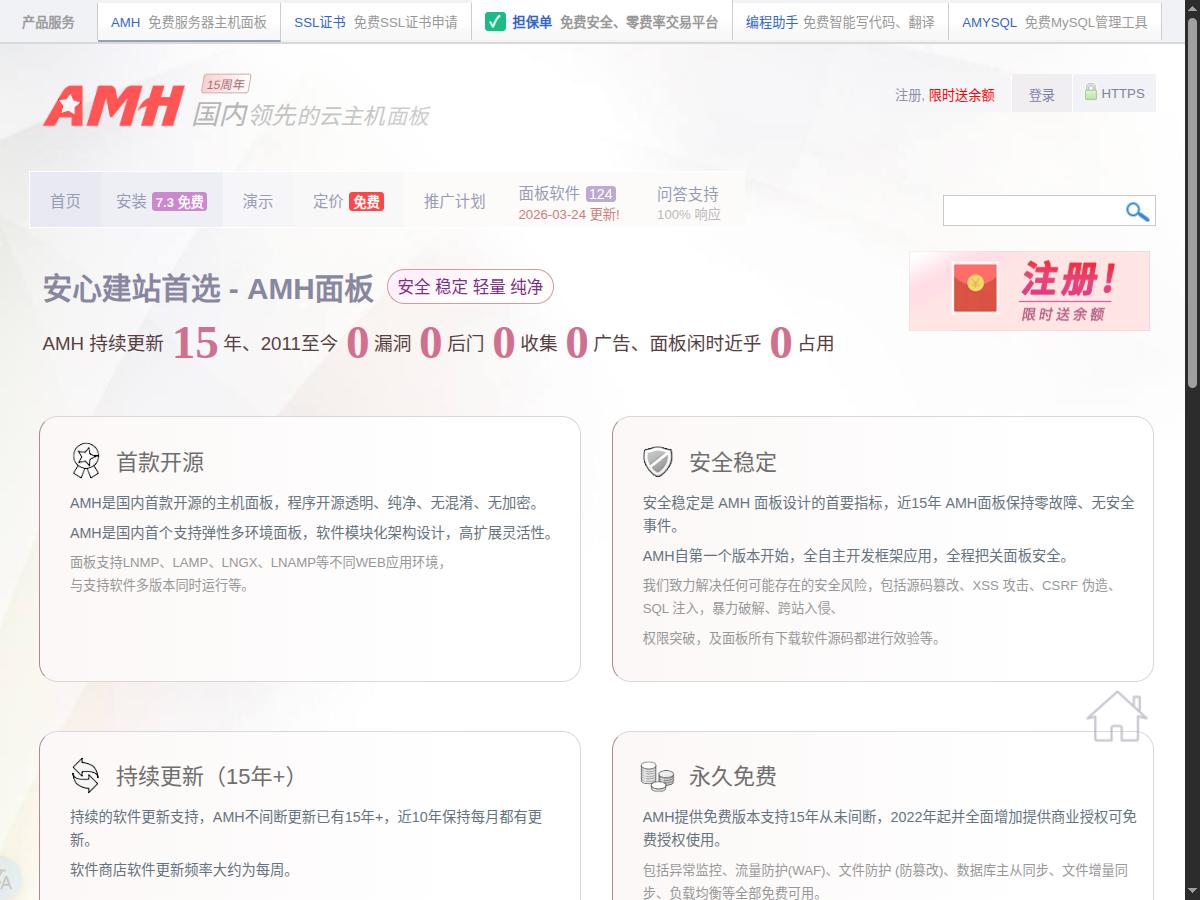
Task: Open the 定价 pricing tab
Action: [x=346, y=201]
